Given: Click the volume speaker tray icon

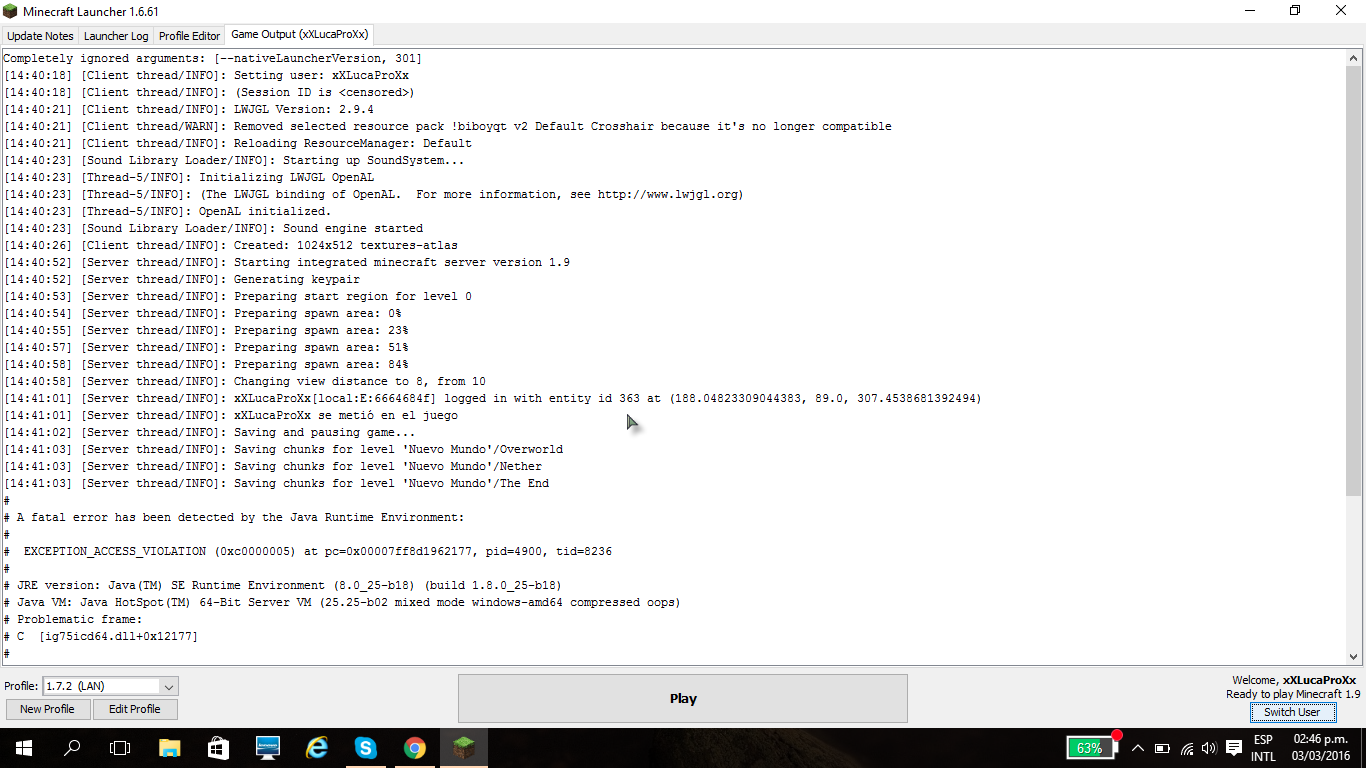Looking at the screenshot, I should (x=1208, y=748).
